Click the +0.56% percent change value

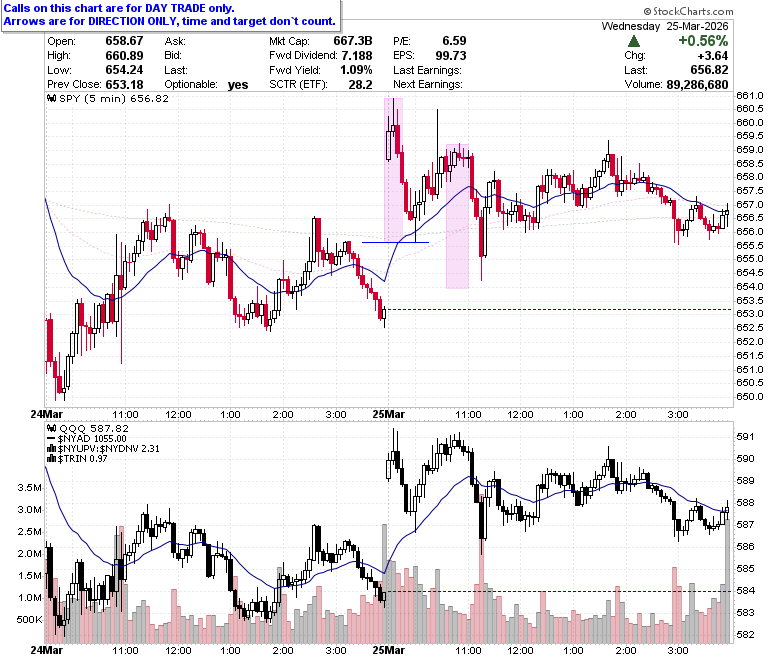coord(703,41)
